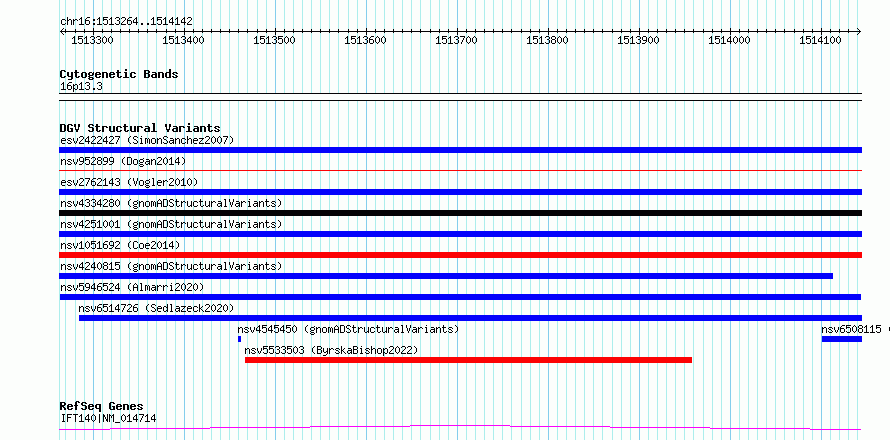Viewport: 890px width, 440px height.
Task: Click the left arrow end of the ruler
Action: coord(62,31)
